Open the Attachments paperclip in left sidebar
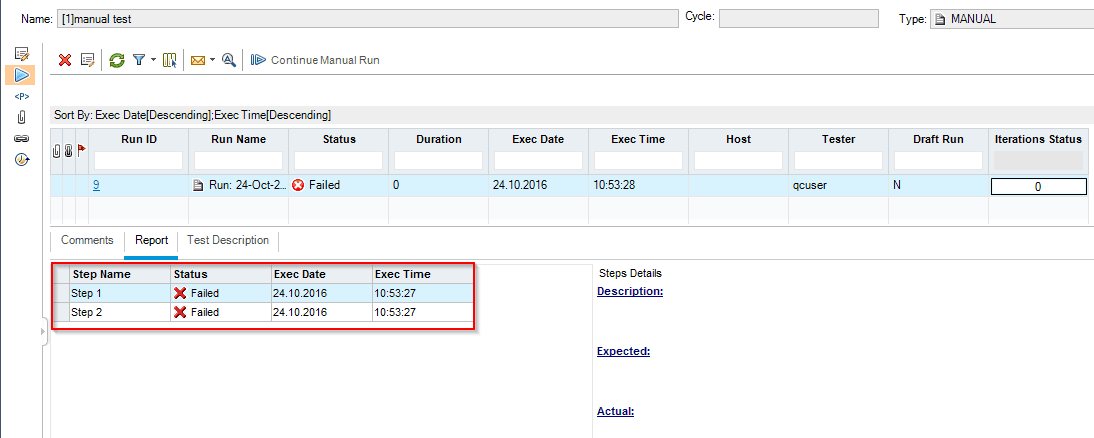1094x438 pixels. pyautogui.click(x=21, y=117)
